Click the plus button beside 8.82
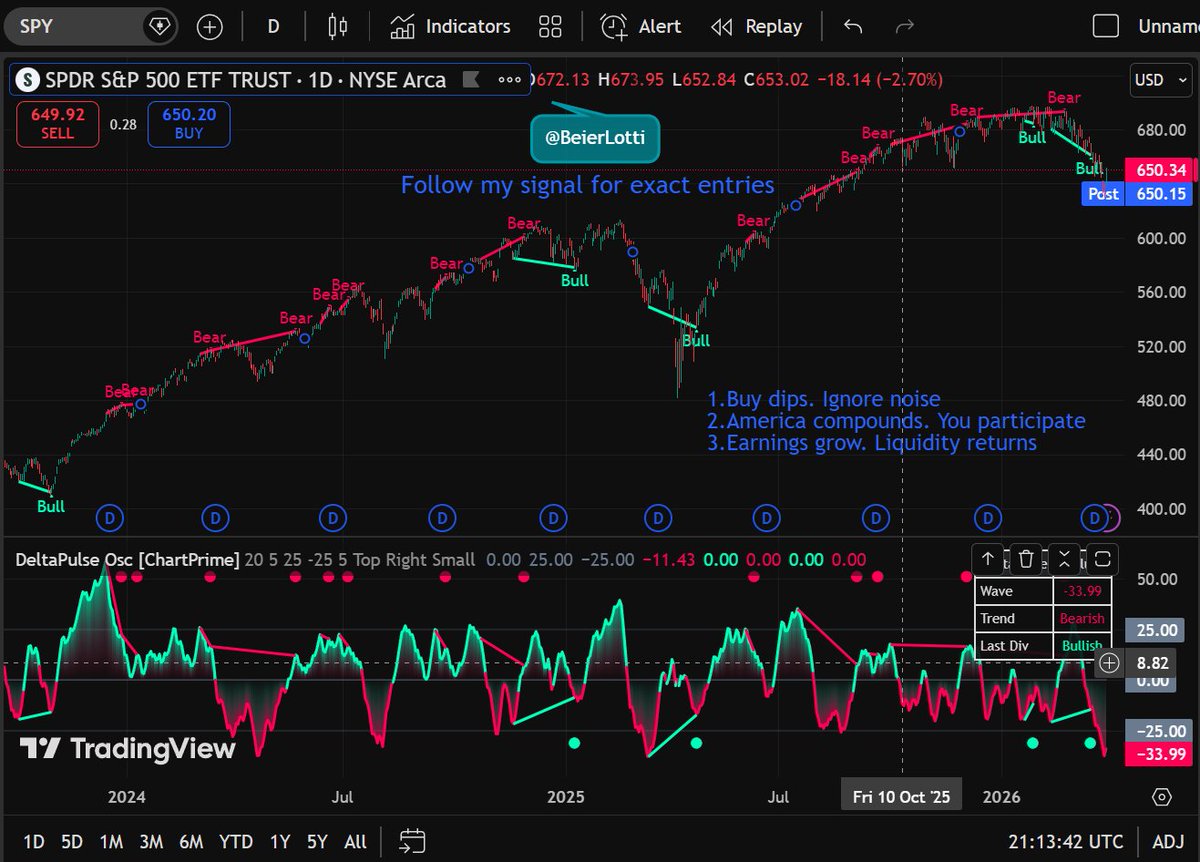1200x862 pixels. [1109, 662]
